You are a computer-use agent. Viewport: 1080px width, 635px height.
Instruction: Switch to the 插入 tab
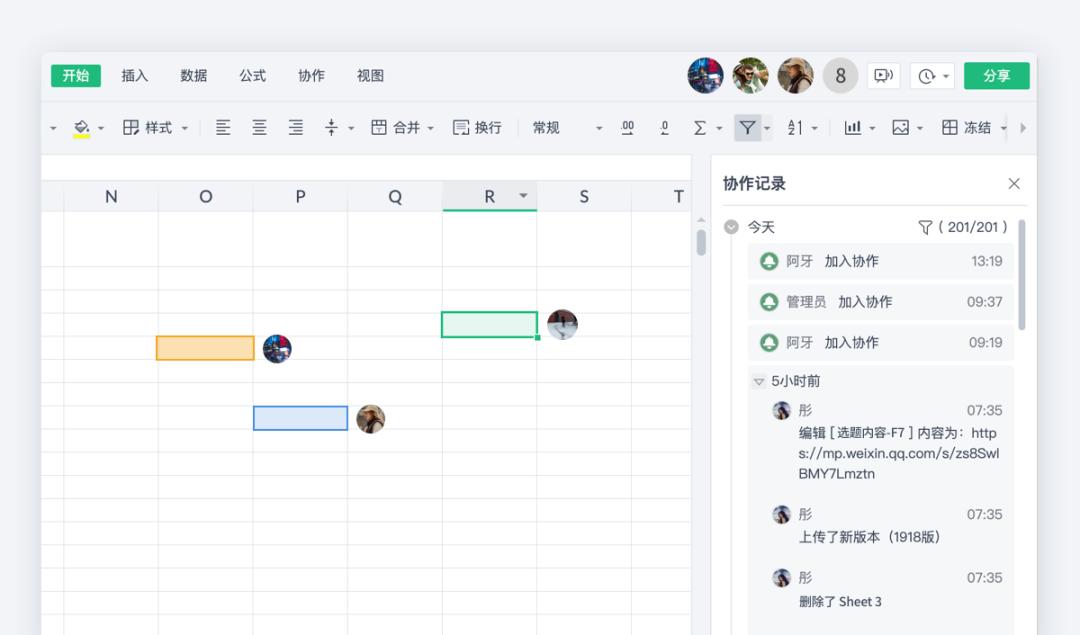134,76
